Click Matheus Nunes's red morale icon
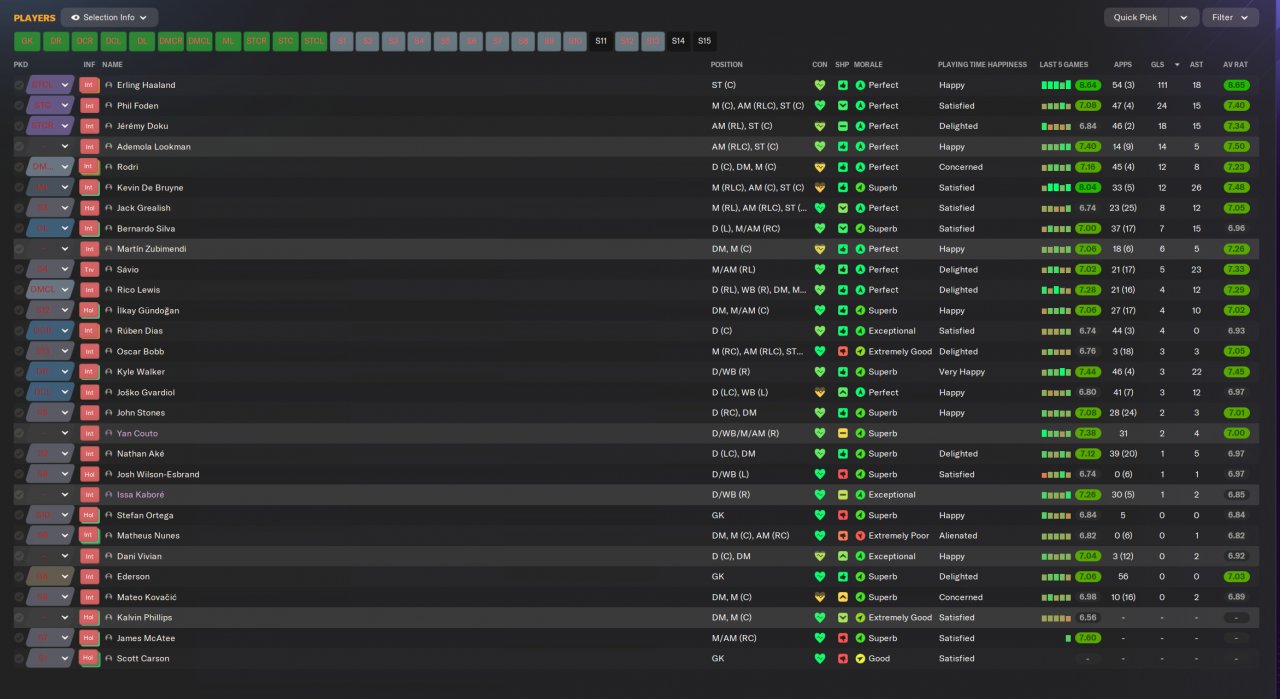Screen dimensions: 1280x699 [x=860, y=536]
